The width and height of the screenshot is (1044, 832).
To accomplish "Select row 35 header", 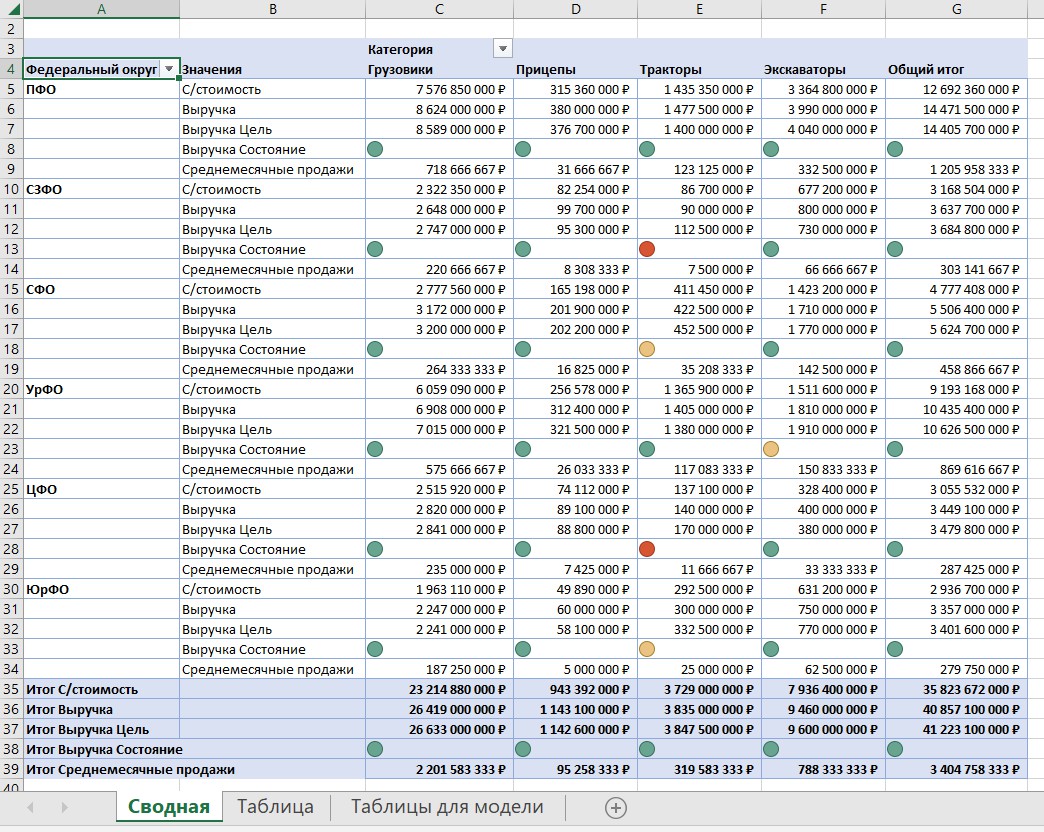I will 11,689.
